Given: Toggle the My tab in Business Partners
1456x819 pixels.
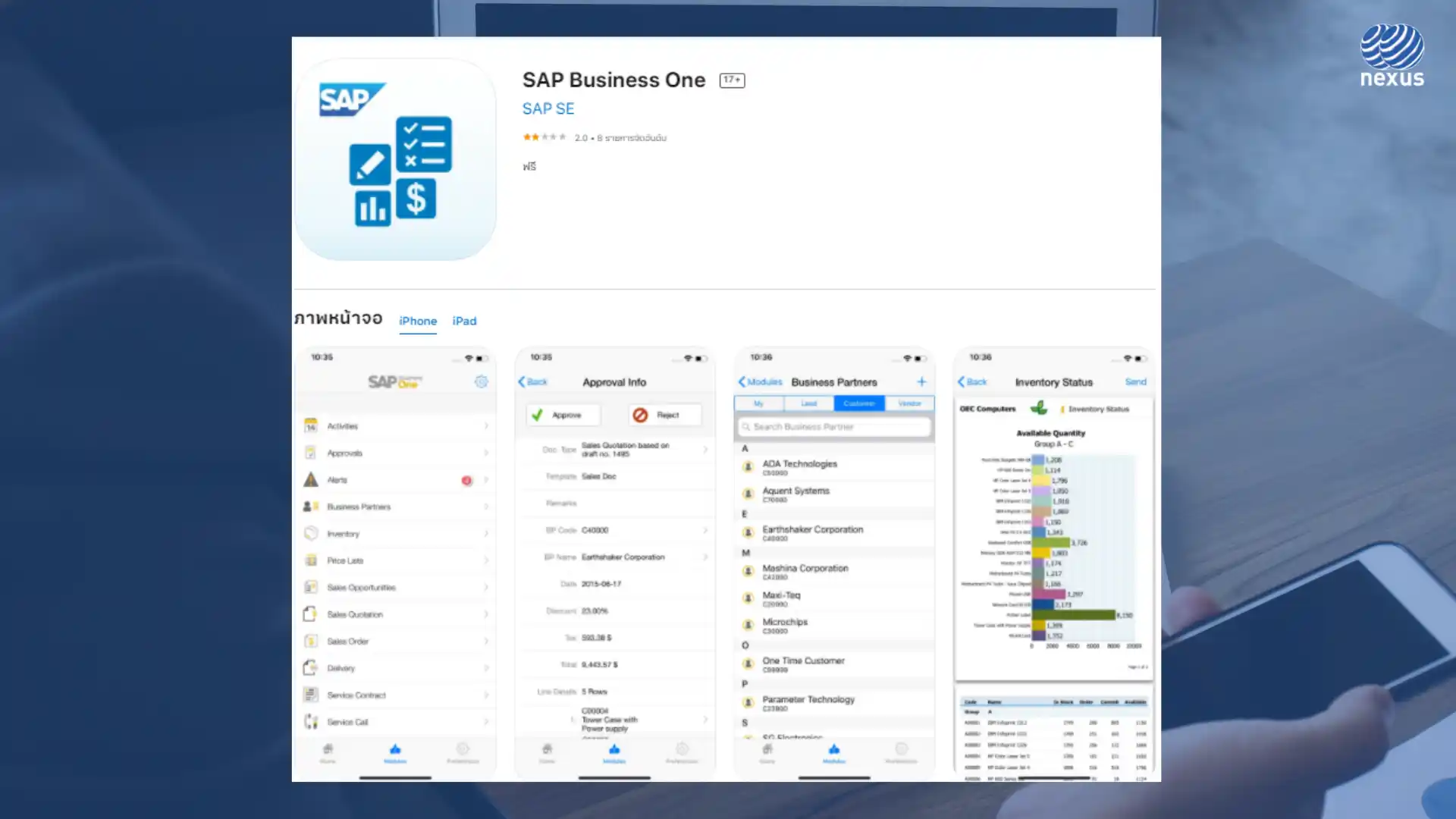Looking at the screenshot, I should 758,403.
